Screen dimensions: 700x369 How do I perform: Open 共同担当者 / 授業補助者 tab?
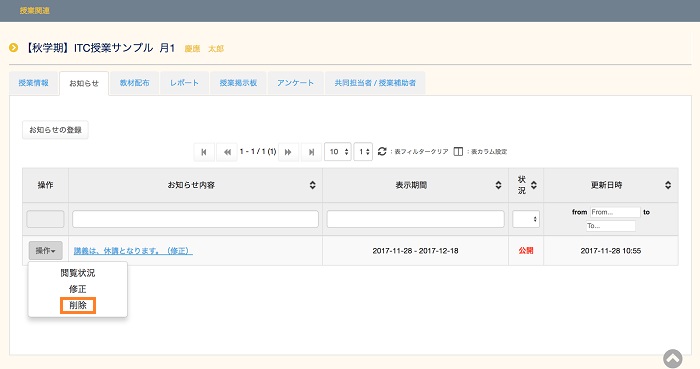point(375,83)
